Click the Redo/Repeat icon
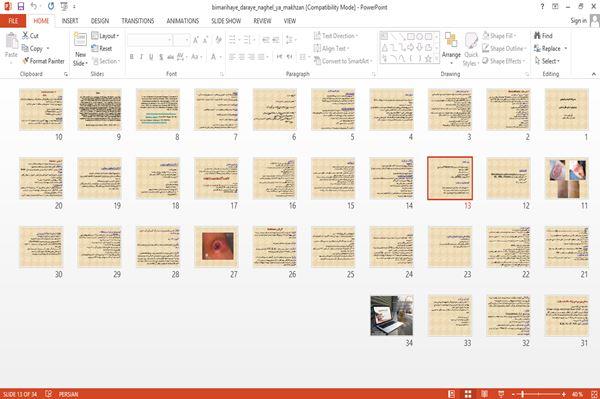600x399 pixels. [51, 7]
